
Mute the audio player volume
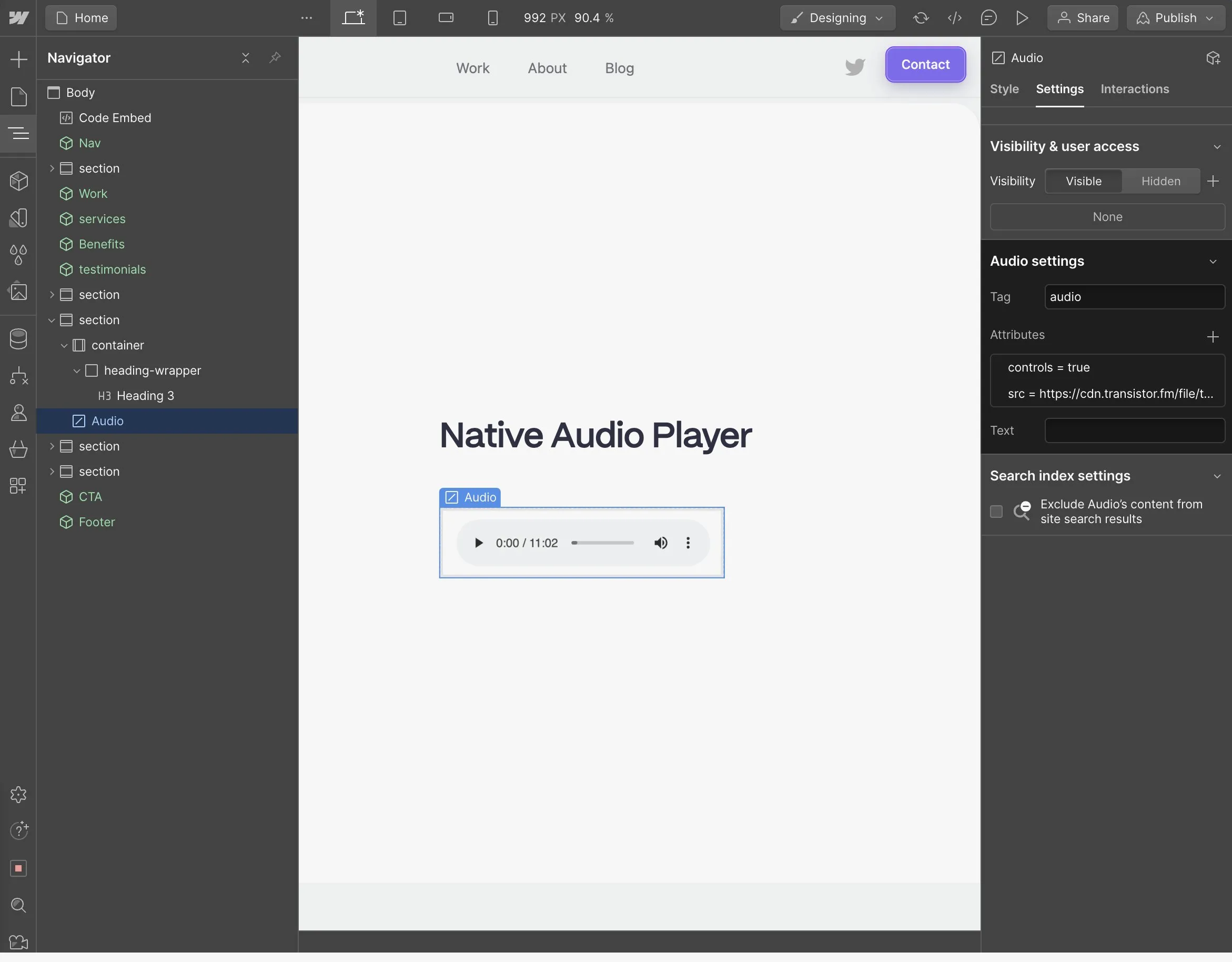coord(661,543)
